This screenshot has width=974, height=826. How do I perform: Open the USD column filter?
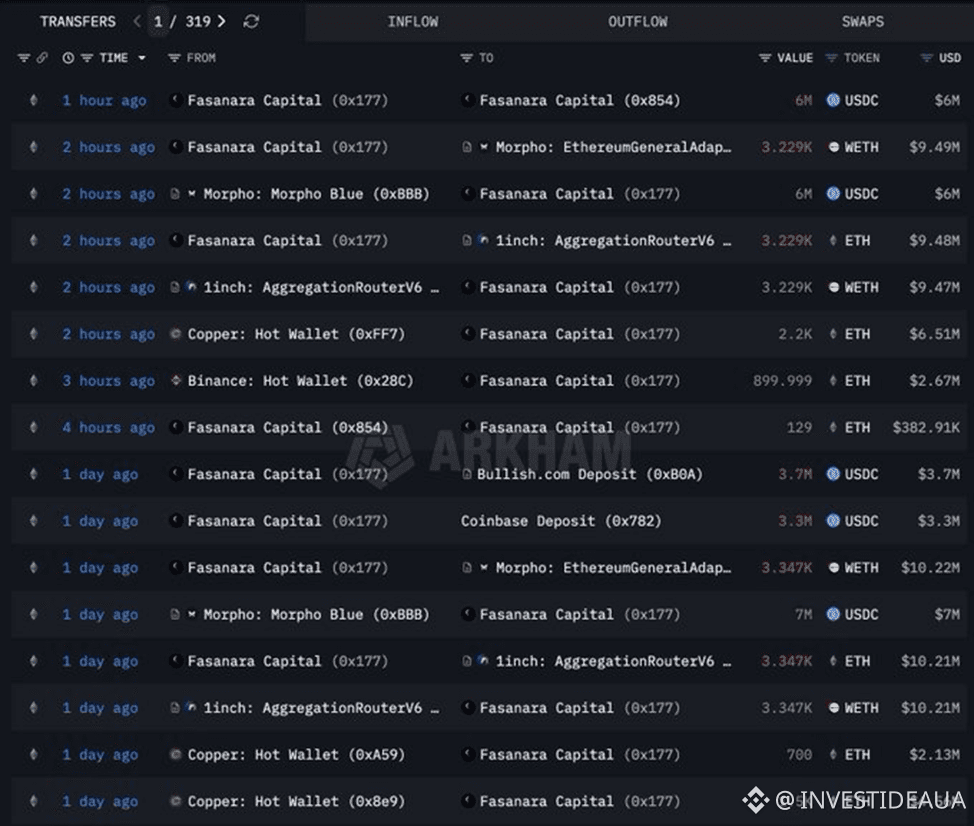(x=926, y=58)
